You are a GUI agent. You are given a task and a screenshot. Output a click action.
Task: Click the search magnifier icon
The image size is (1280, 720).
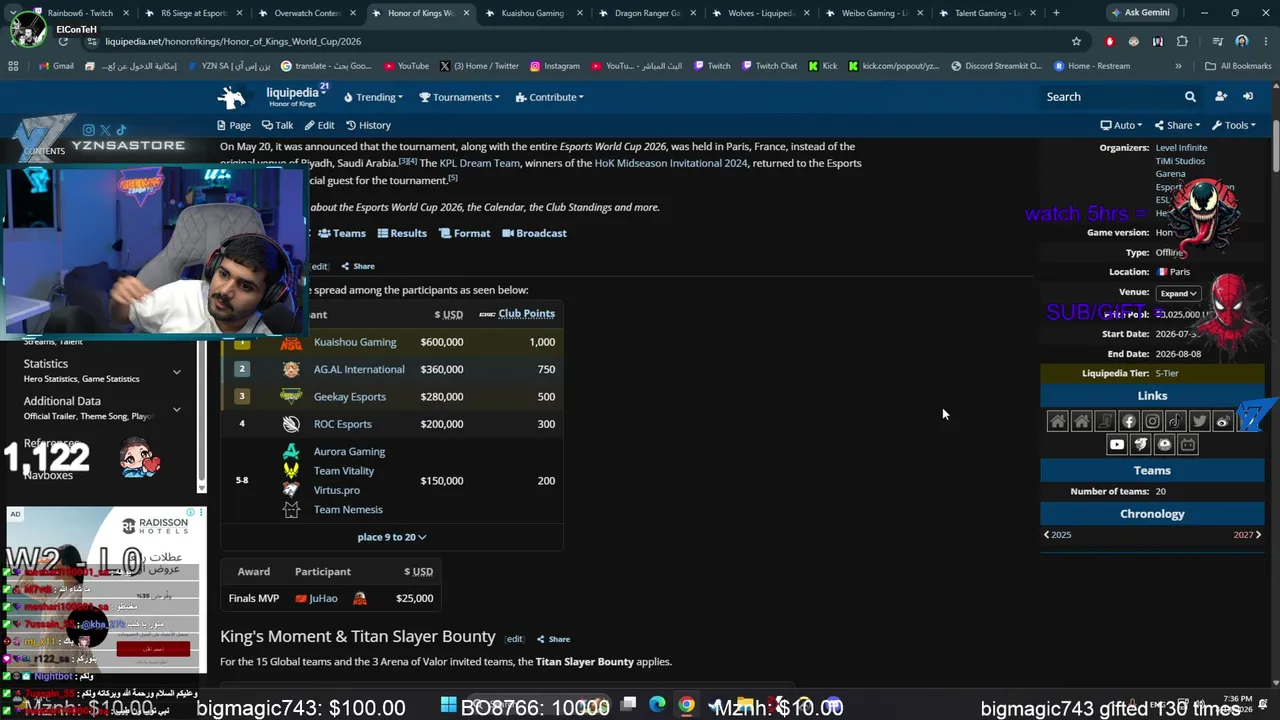point(1190,97)
